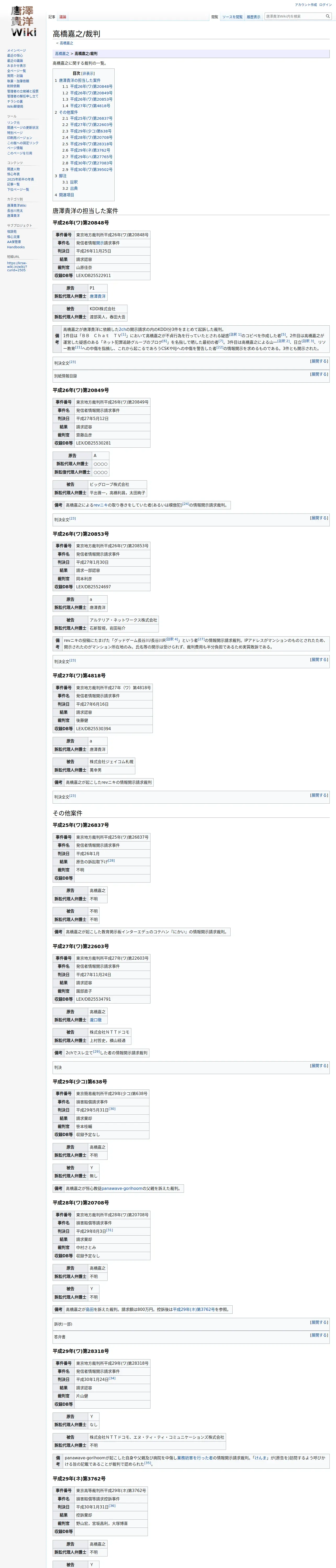
Task: Expand 別紙情報目録 section
Action: pyautogui.click(x=319, y=374)
